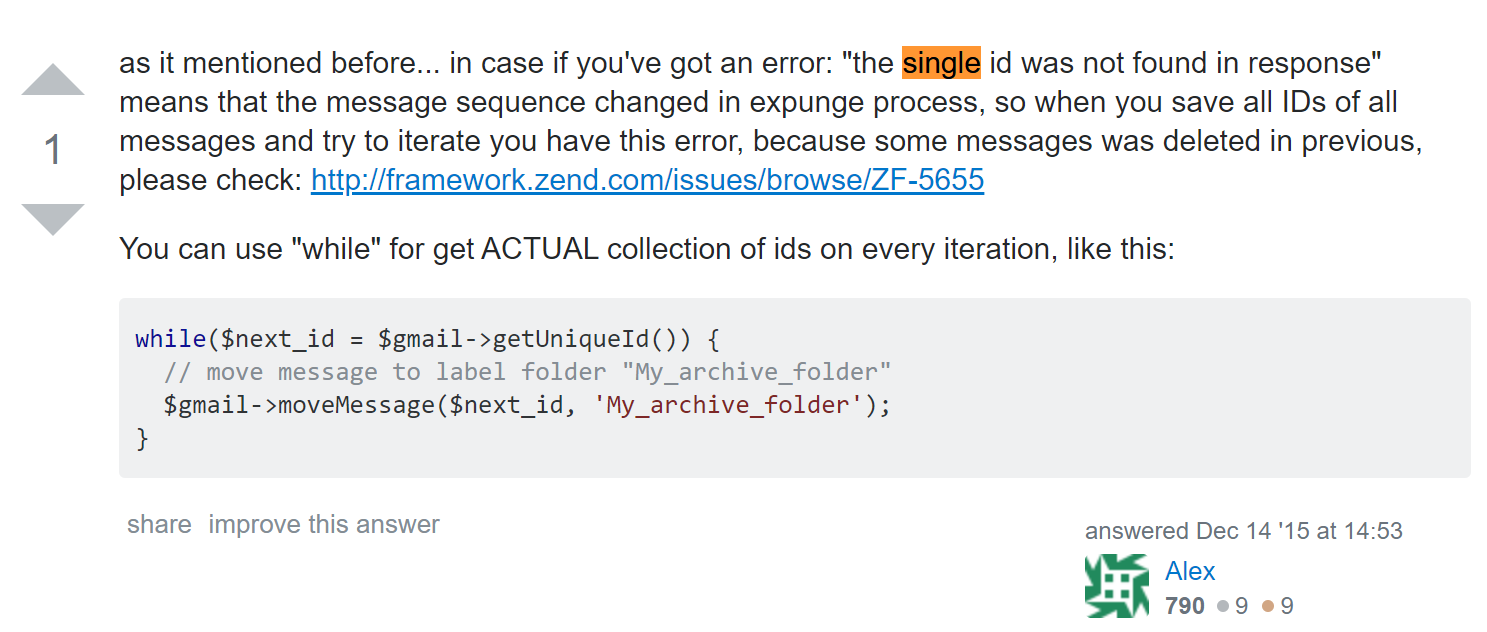Select the highlighted word single
Screen dimensions: 1487x632
940,62
